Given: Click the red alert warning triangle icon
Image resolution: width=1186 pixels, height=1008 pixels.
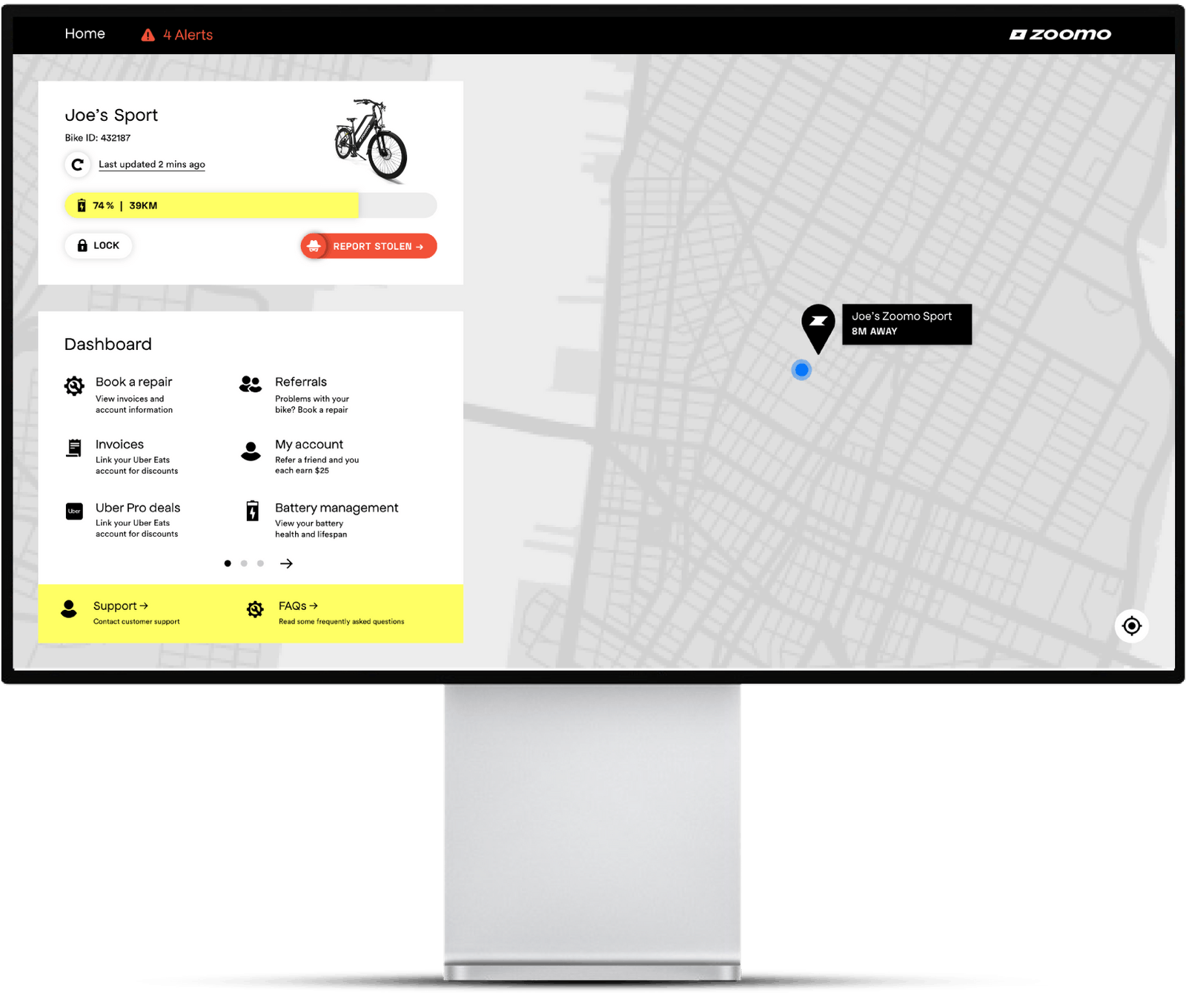Looking at the screenshot, I should [x=148, y=35].
